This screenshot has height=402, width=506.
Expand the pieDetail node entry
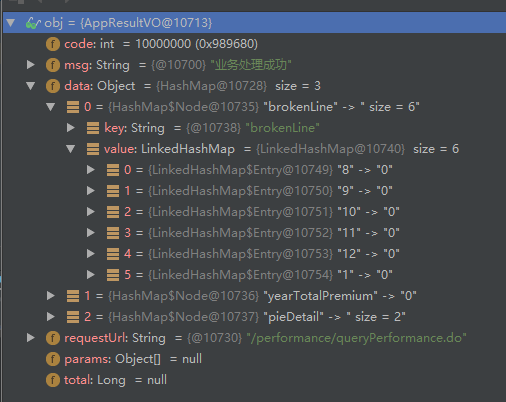pos(51,317)
